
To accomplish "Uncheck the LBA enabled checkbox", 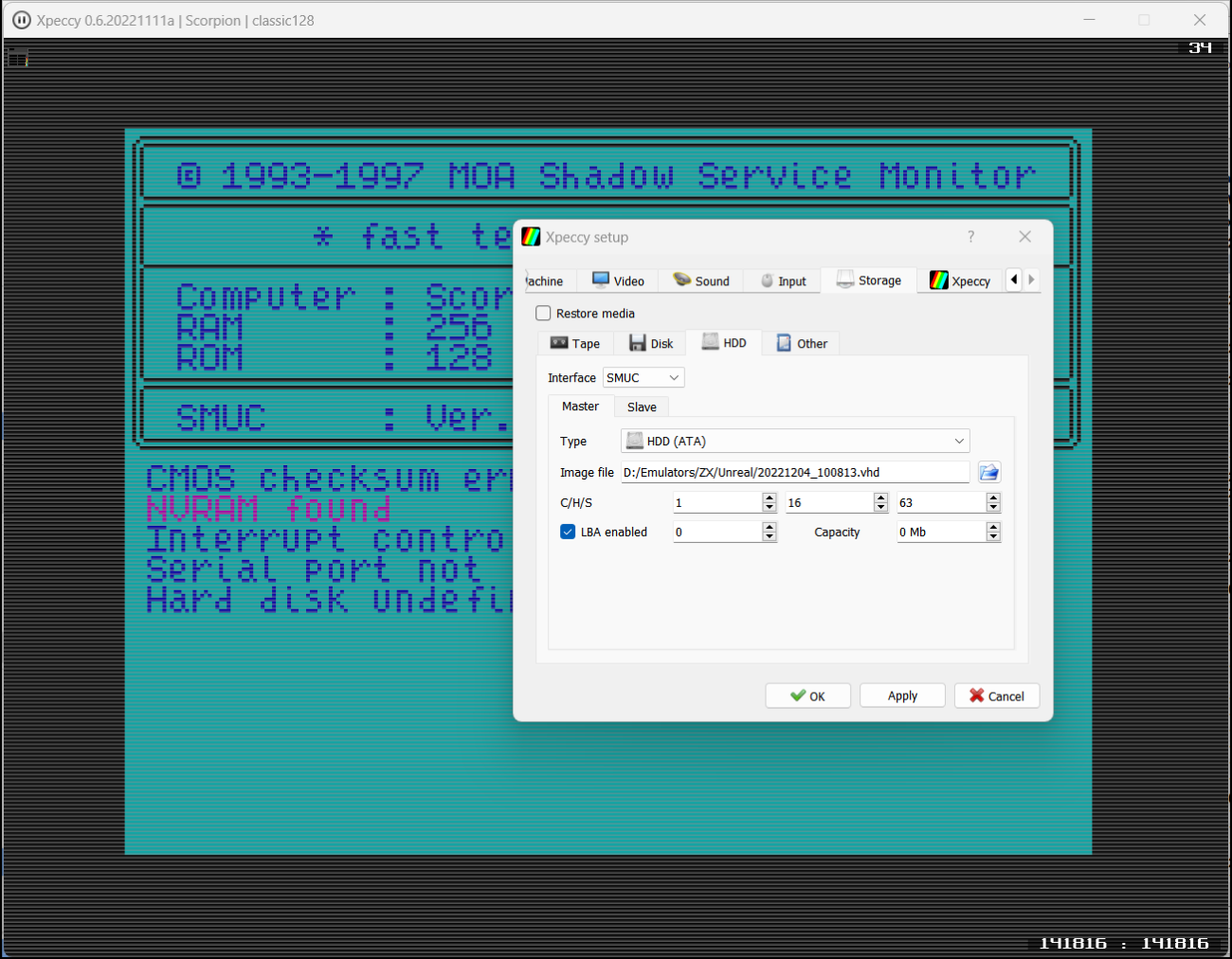I will click(568, 532).
